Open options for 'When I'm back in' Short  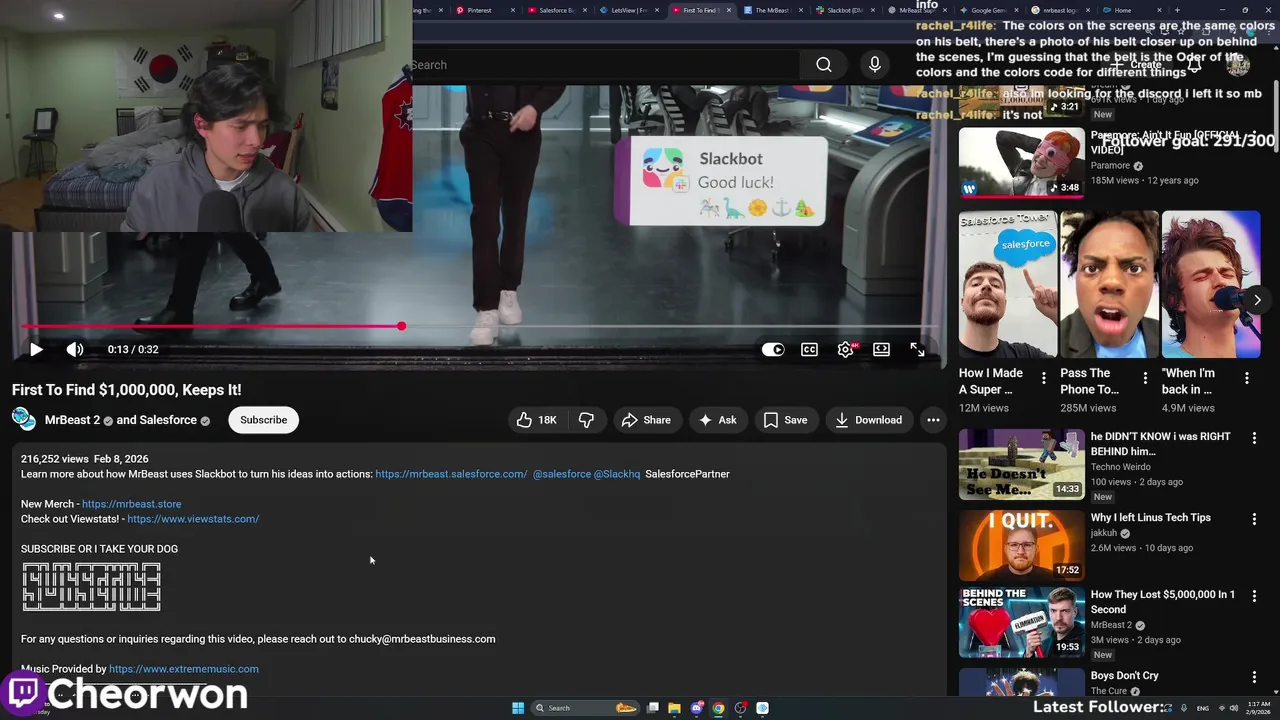pos(1247,378)
